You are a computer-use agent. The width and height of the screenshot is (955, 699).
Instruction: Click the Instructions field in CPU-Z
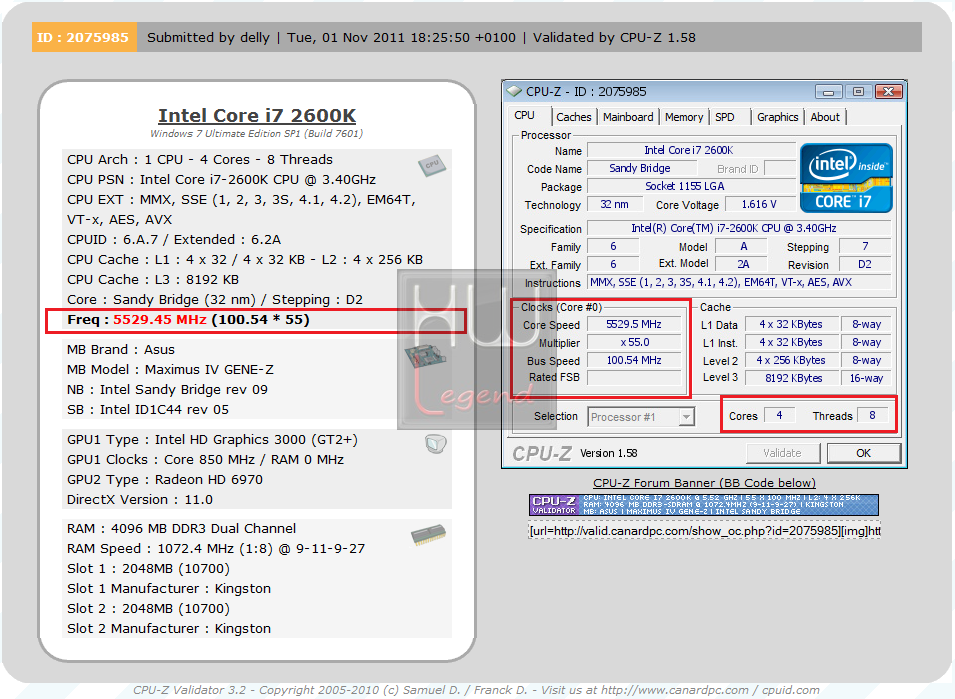click(739, 283)
